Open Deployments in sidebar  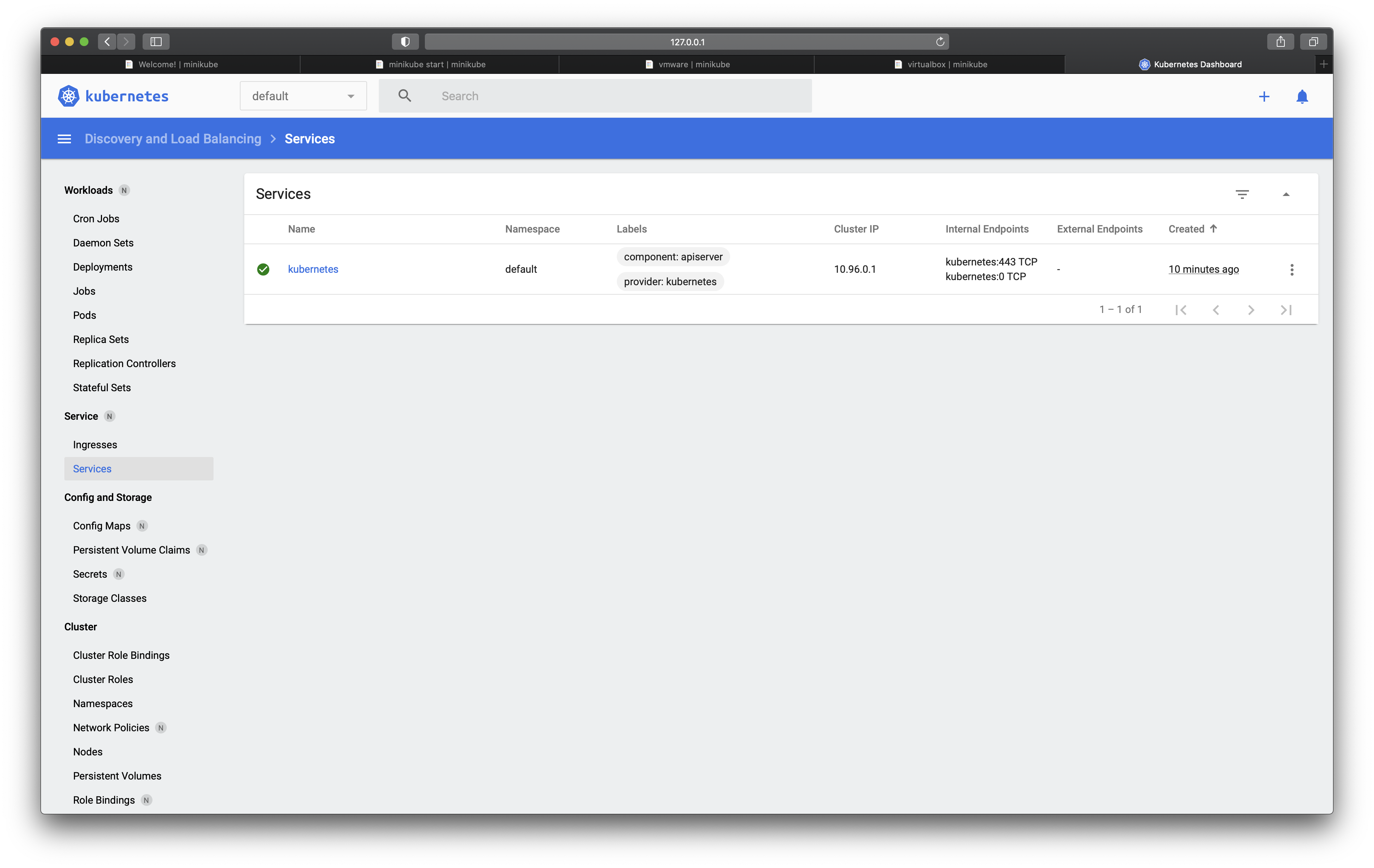click(x=103, y=267)
